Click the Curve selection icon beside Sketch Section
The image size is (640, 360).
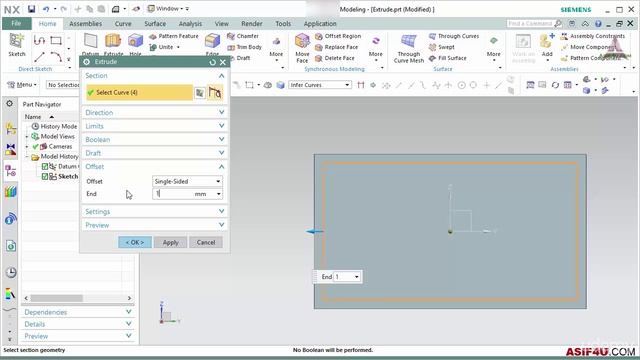point(215,93)
